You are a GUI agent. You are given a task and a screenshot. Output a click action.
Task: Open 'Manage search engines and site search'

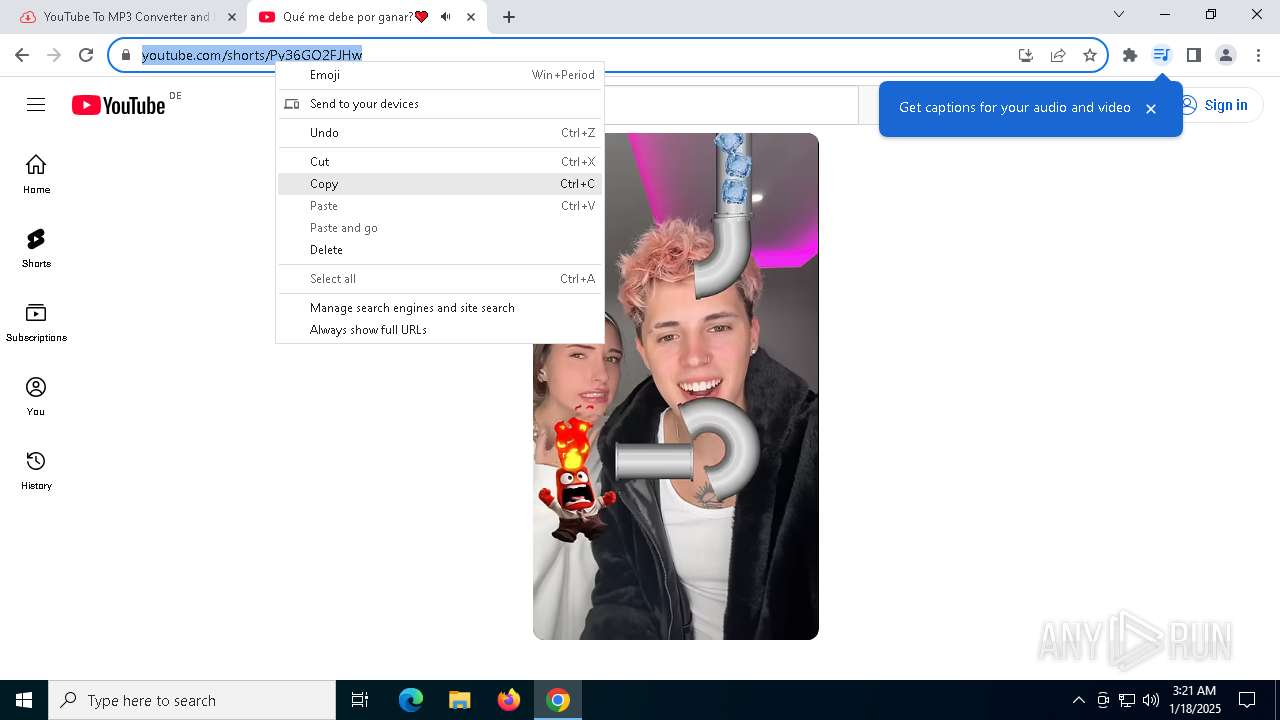(440, 308)
